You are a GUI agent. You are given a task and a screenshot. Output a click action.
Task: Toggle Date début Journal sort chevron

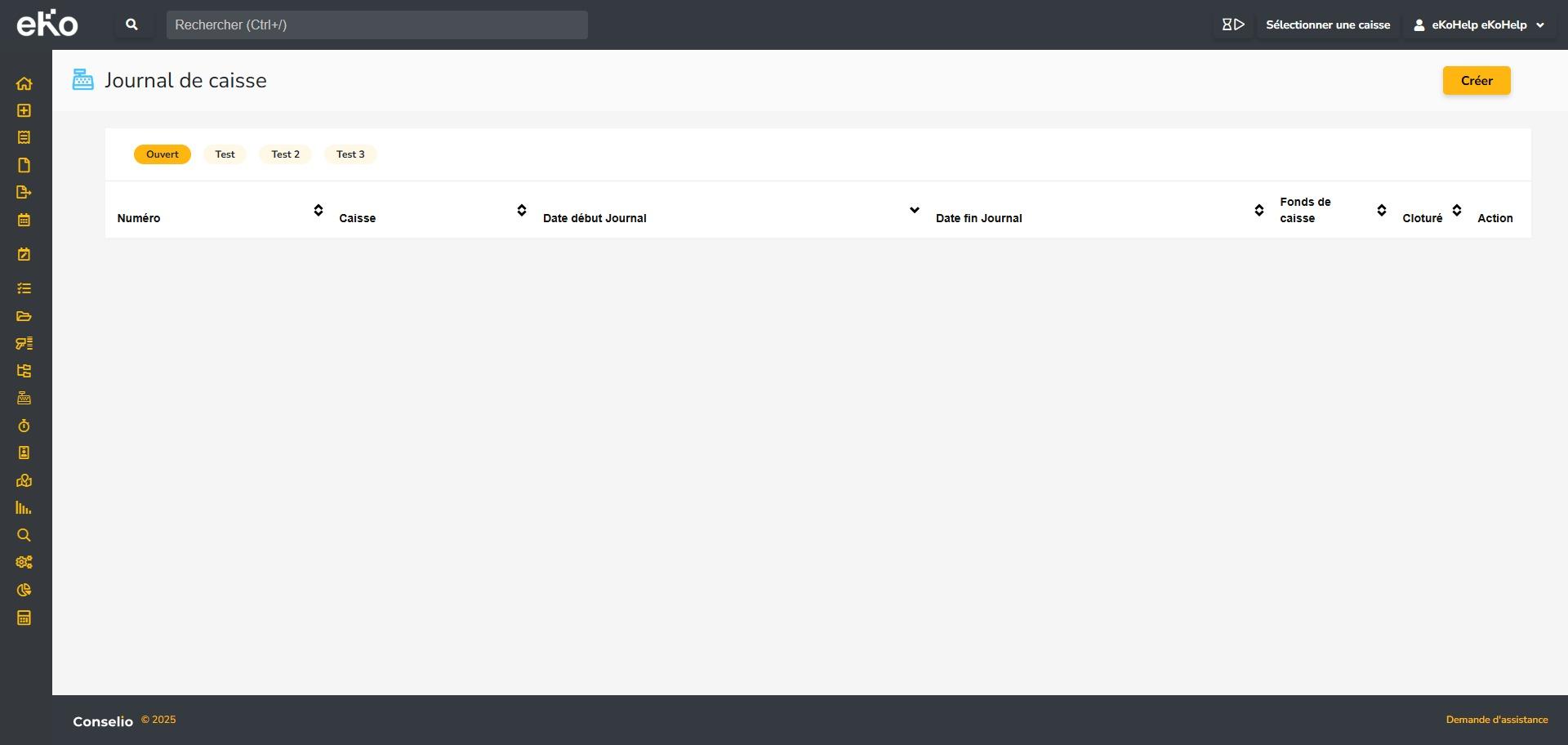tap(914, 211)
